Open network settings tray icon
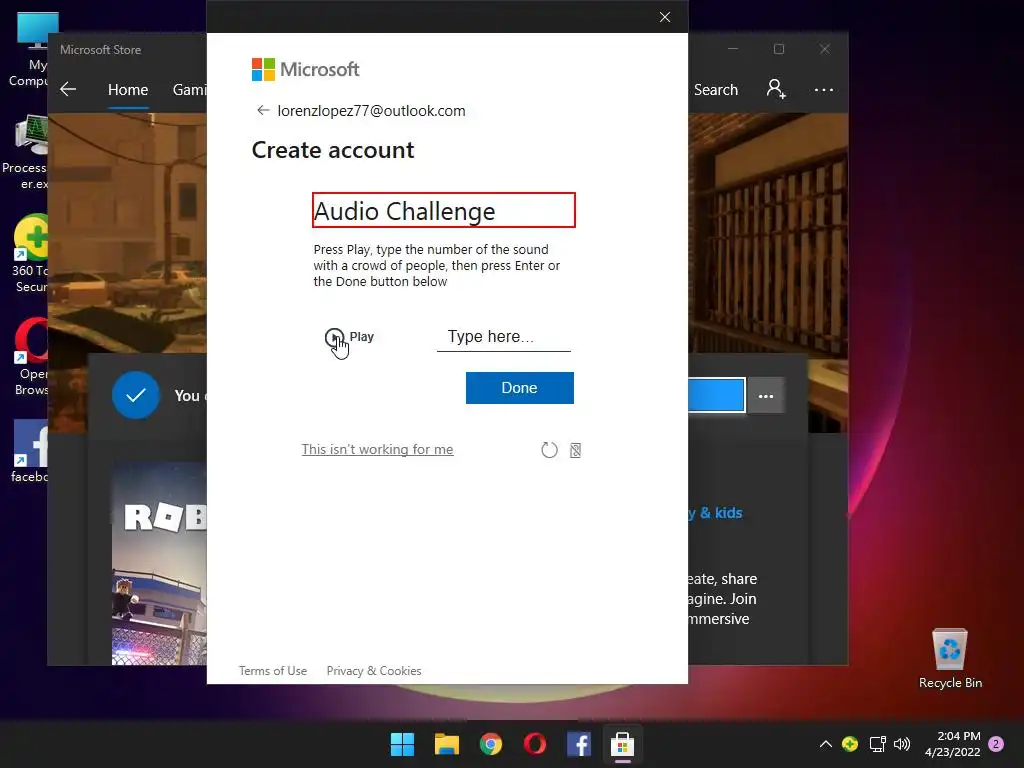The width and height of the screenshot is (1024, 768). pos(877,744)
